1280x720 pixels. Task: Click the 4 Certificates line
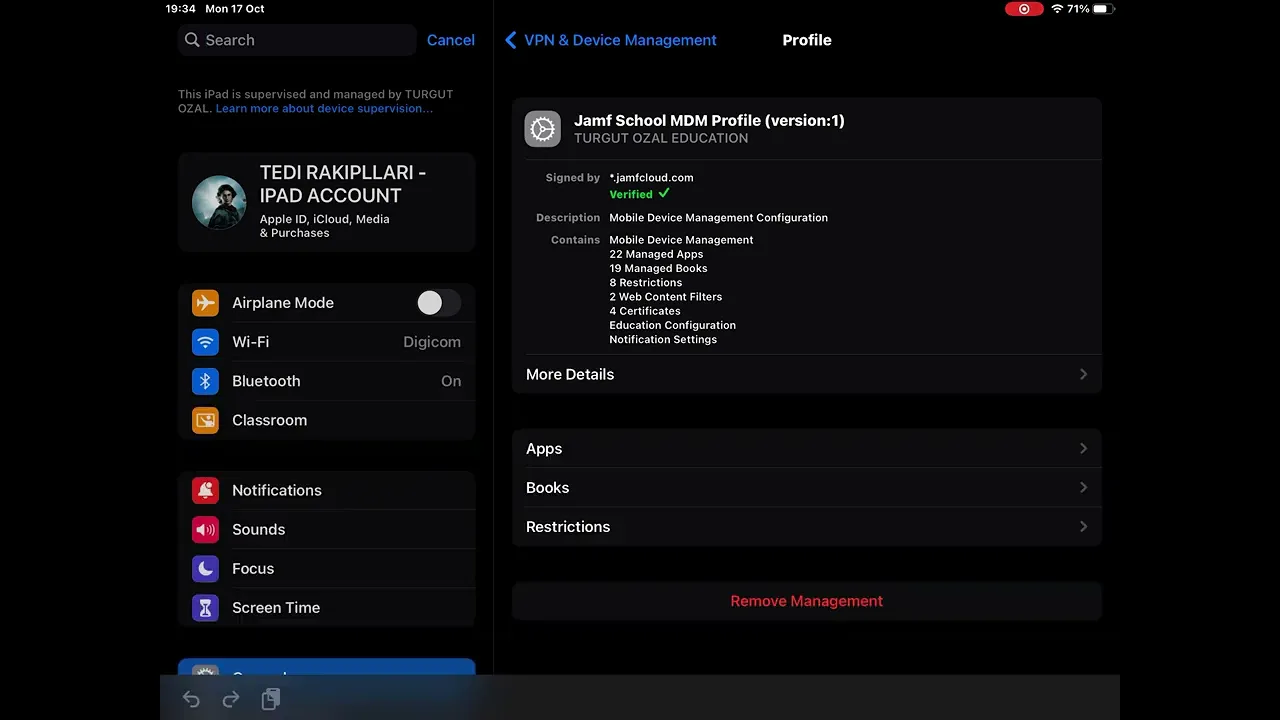pyautogui.click(x=645, y=311)
